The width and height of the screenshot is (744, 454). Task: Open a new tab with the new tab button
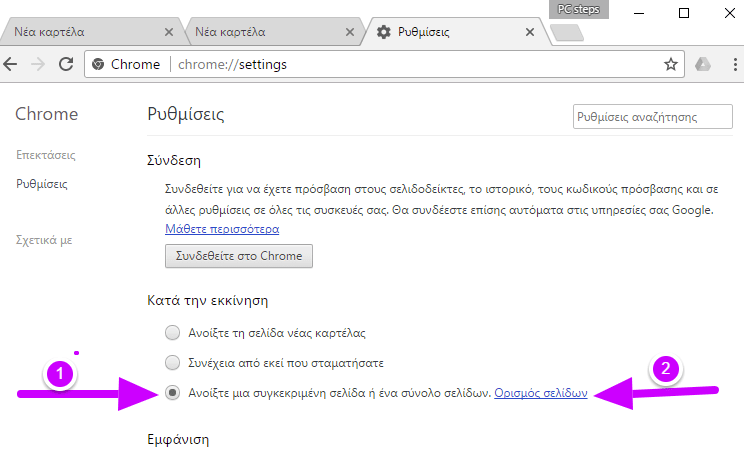[567, 33]
